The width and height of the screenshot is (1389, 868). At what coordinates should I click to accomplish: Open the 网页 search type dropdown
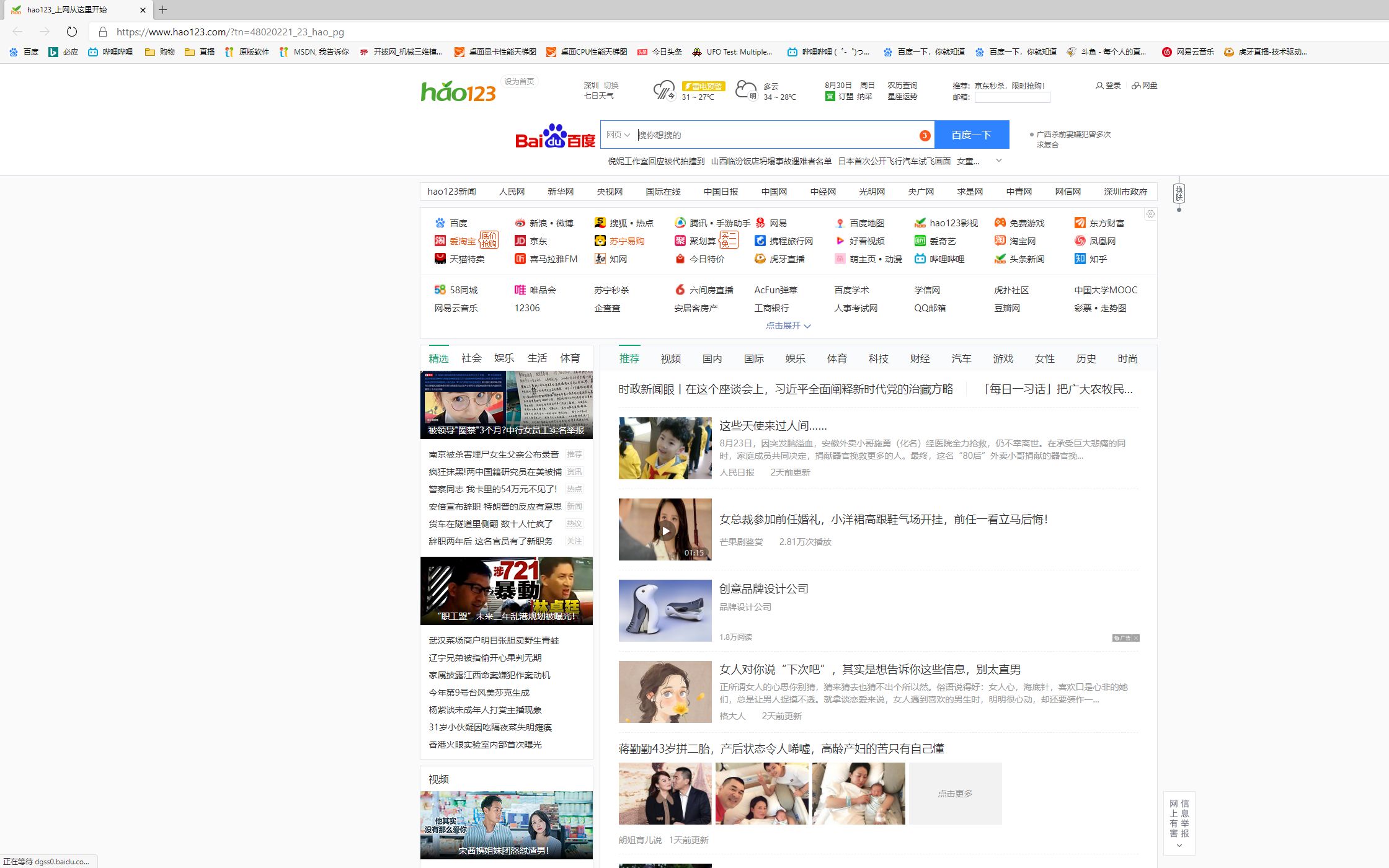(618, 135)
